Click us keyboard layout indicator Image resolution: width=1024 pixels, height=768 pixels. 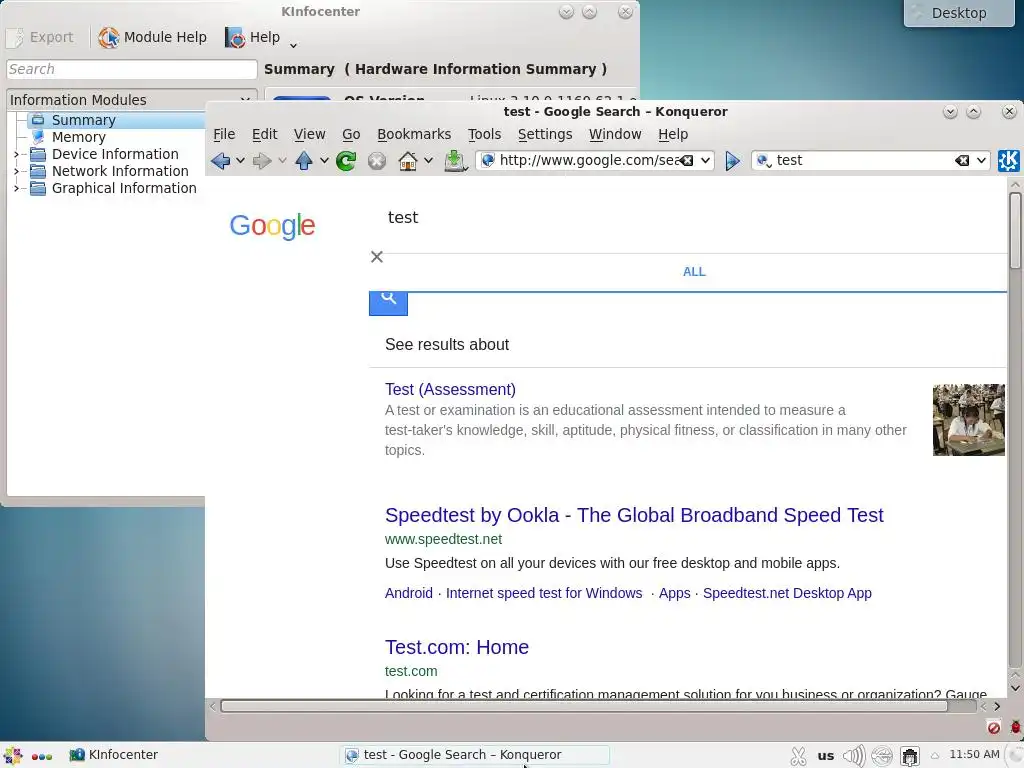click(x=825, y=756)
